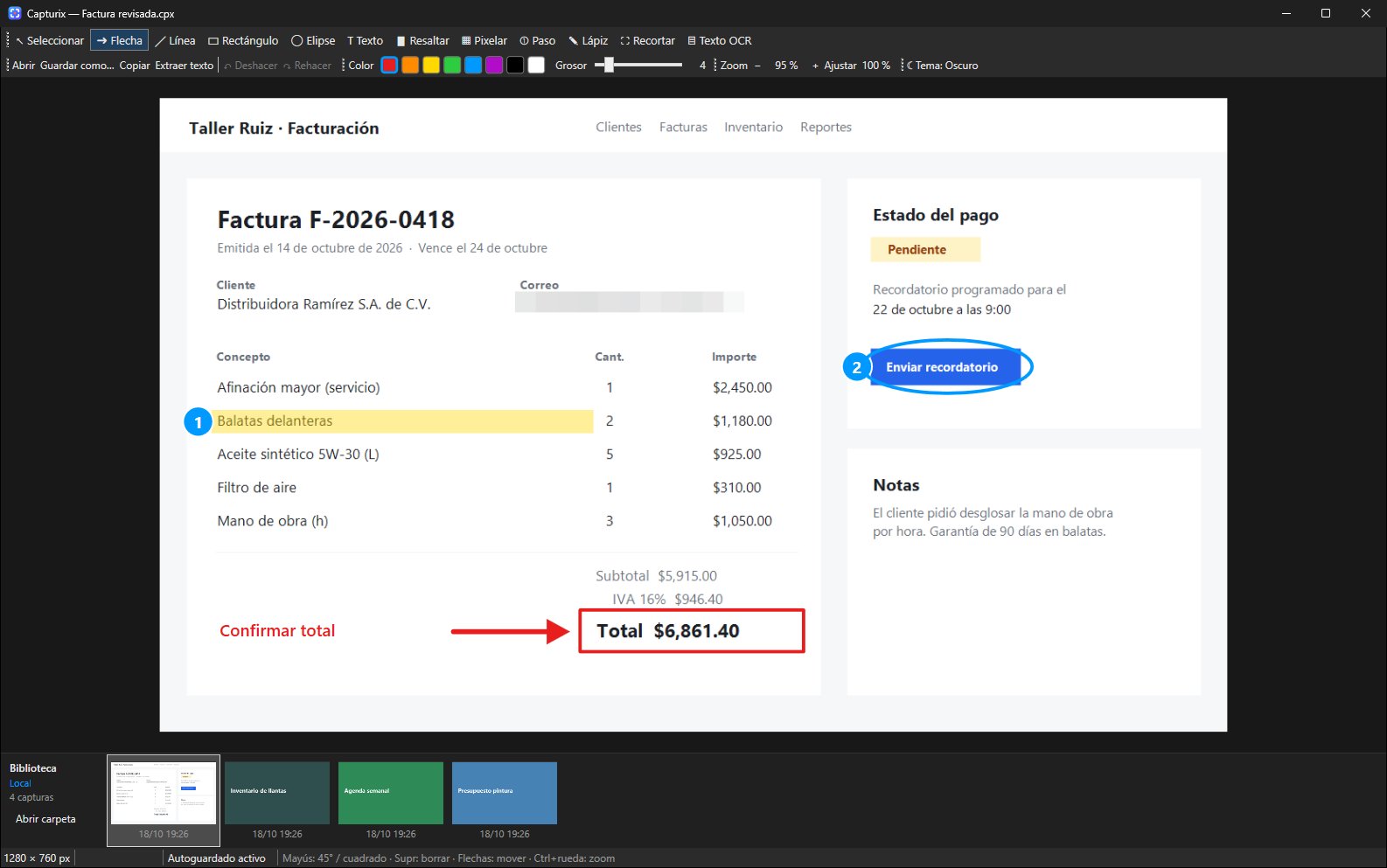Select the Rectángulo drawing tool
This screenshot has width=1387, height=868.
[243, 40]
